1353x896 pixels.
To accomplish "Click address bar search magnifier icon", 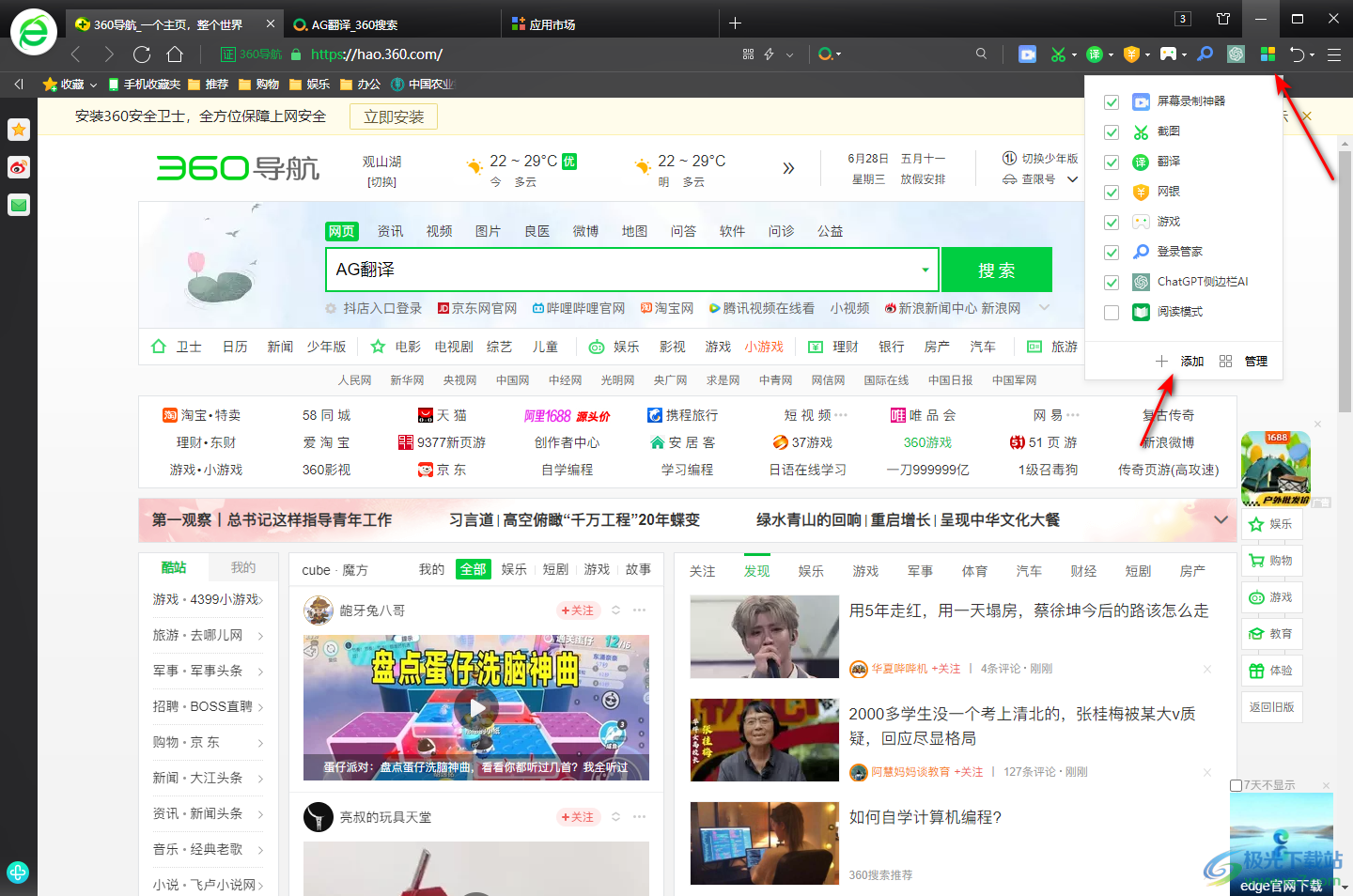I will [981, 54].
